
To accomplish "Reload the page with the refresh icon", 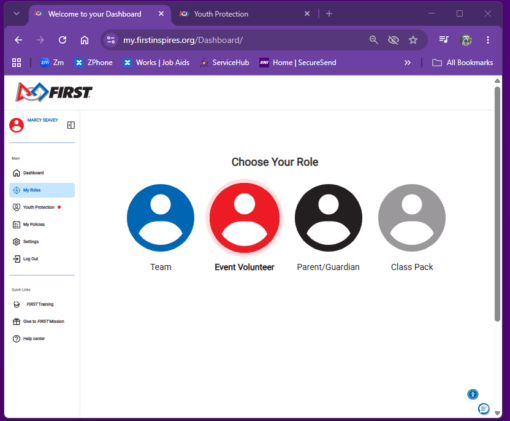I will 62,40.
